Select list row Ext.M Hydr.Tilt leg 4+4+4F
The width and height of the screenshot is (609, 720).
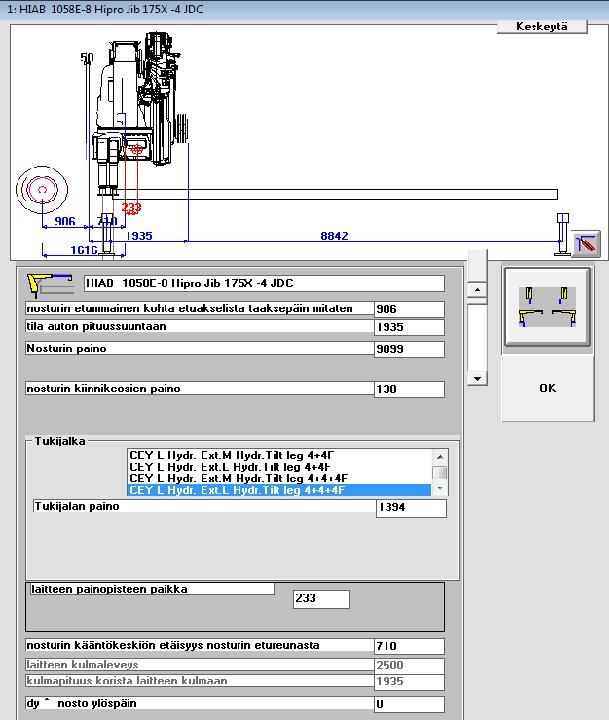pyautogui.click(x=279, y=478)
